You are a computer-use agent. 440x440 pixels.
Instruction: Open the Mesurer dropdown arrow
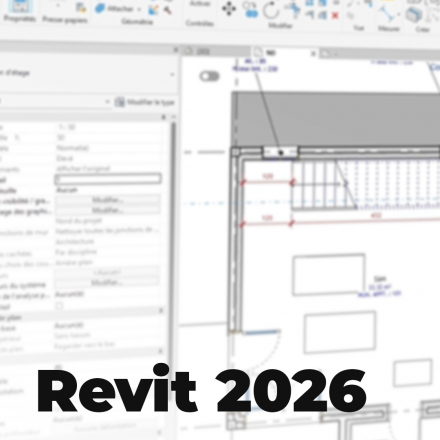tap(398, 14)
